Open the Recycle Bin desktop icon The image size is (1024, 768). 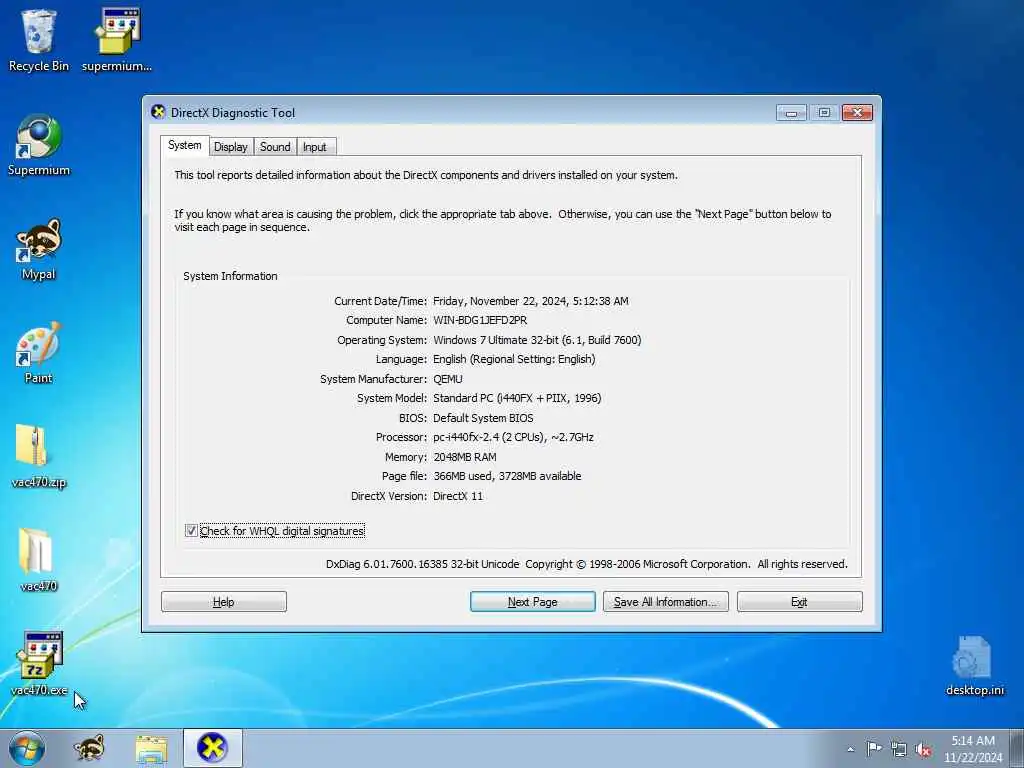[39, 40]
